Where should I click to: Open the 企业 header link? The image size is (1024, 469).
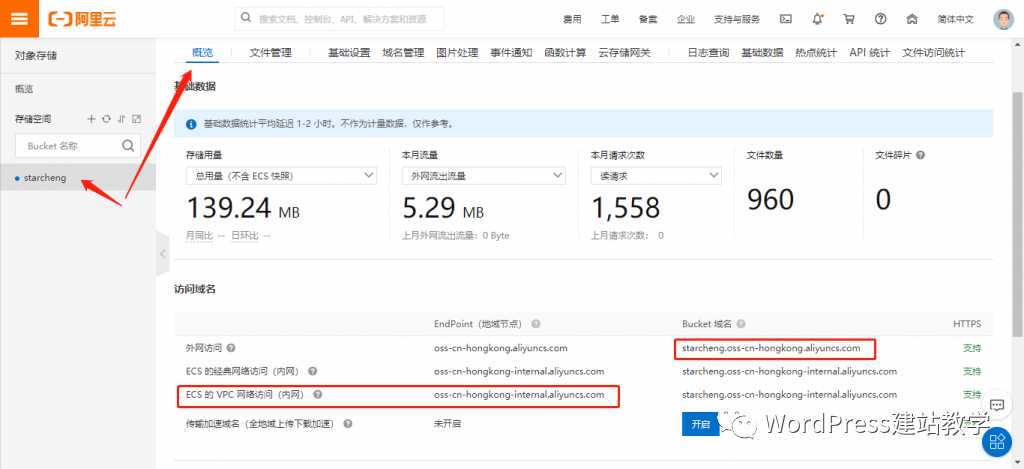(686, 19)
